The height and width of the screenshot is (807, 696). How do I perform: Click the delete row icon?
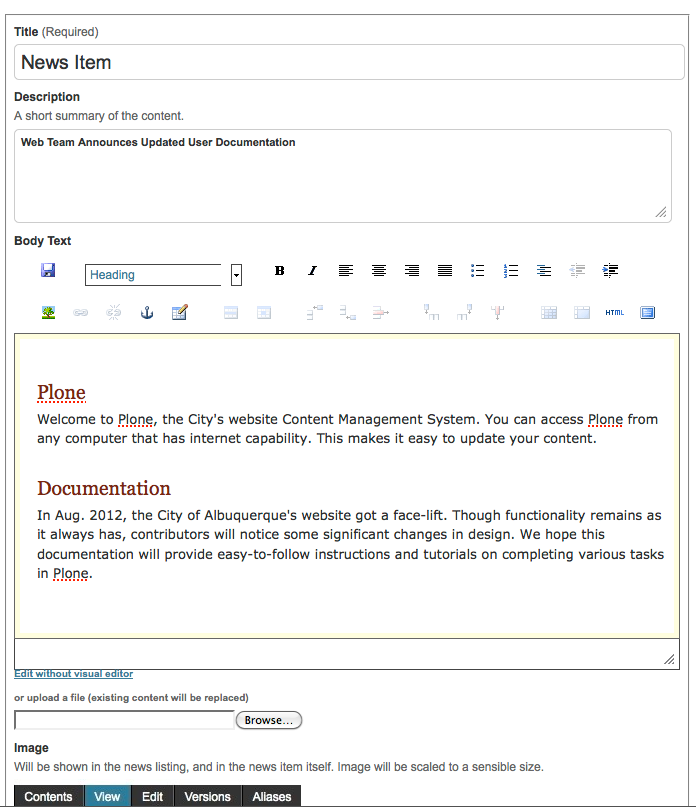[x=380, y=312]
